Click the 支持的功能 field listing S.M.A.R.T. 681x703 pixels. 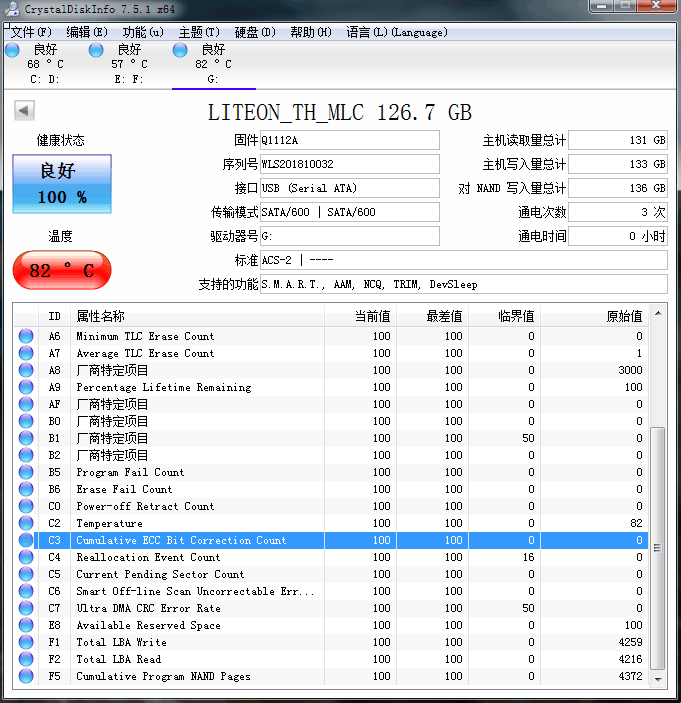pyautogui.click(x=464, y=284)
